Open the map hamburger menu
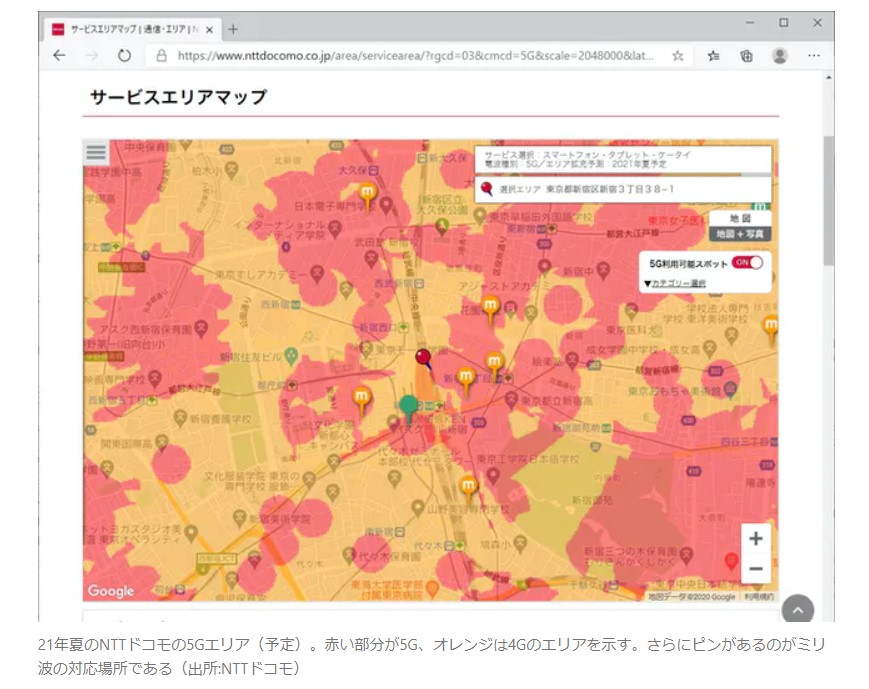The image size is (869, 689). pyautogui.click(x=96, y=152)
